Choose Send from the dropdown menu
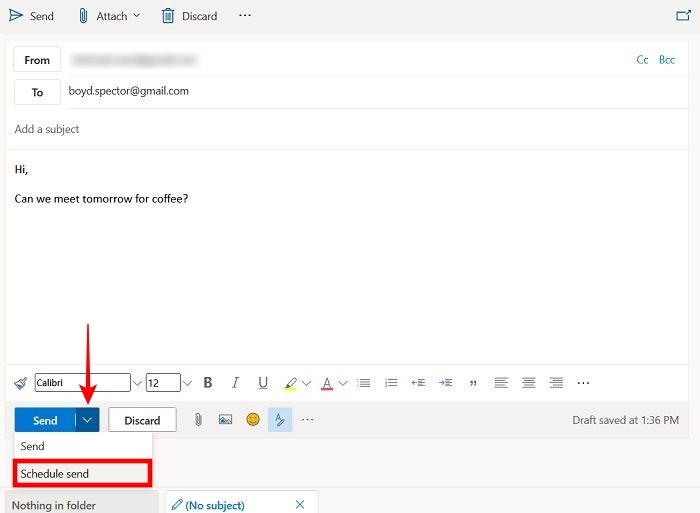 tap(83, 446)
